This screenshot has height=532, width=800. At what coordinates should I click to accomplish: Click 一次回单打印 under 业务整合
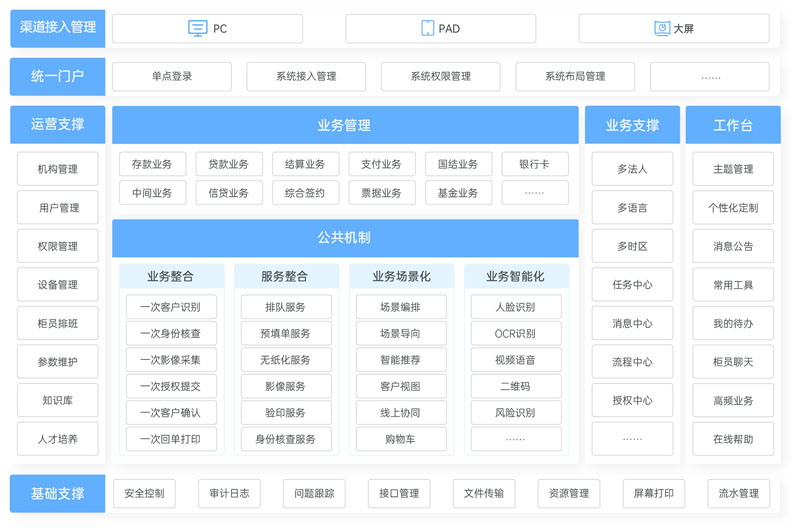pyautogui.click(x=171, y=439)
